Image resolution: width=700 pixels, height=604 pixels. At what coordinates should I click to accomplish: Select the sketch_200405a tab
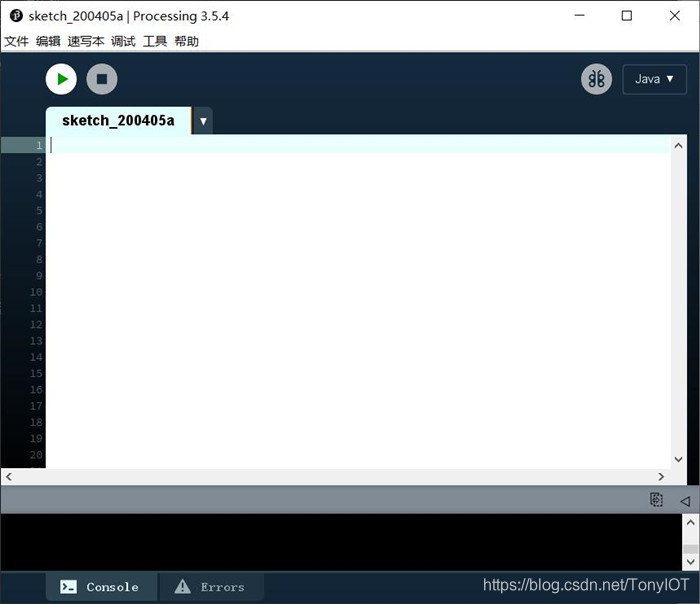(118, 121)
